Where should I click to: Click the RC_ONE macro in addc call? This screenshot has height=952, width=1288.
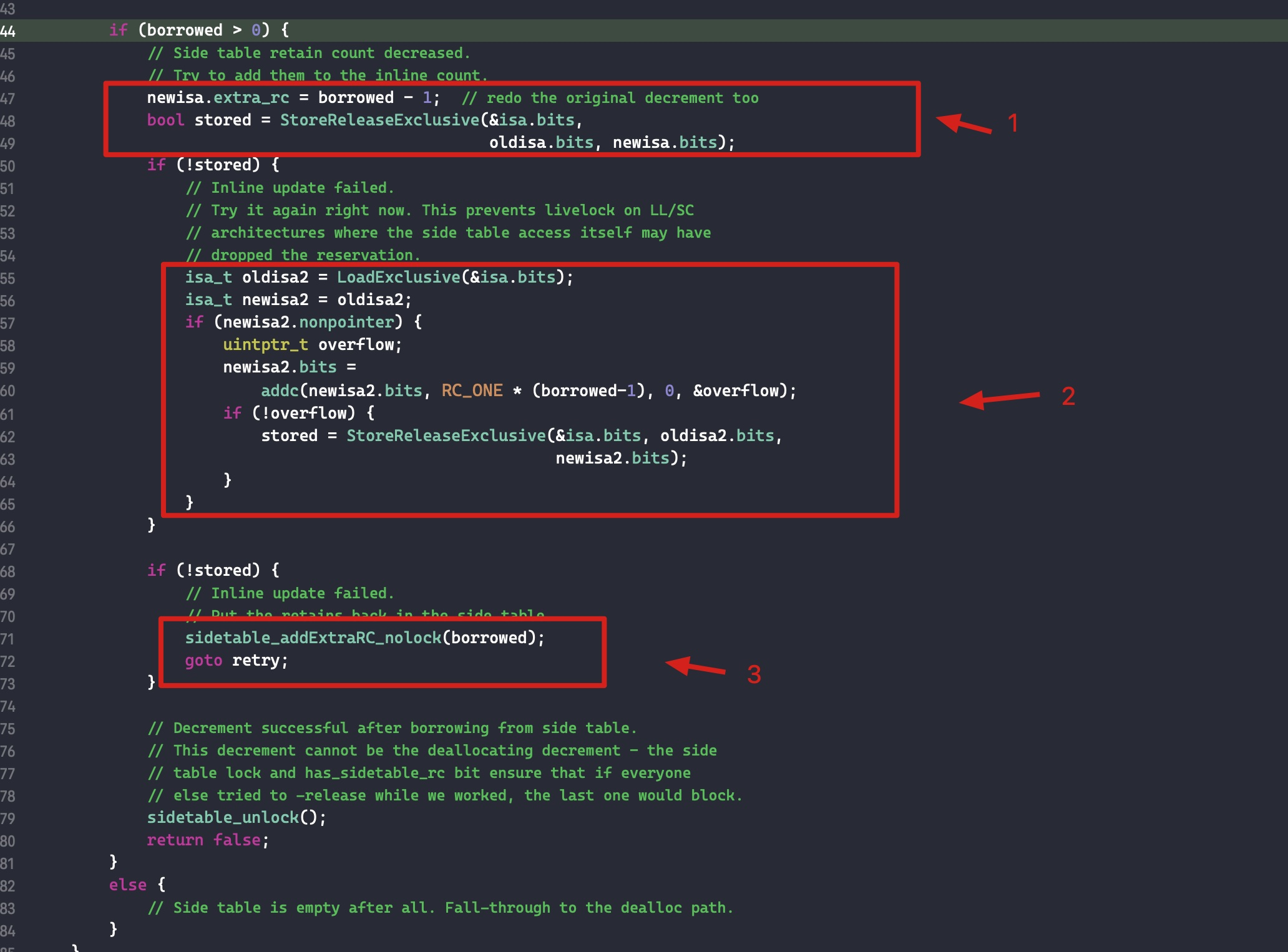coord(472,391)
